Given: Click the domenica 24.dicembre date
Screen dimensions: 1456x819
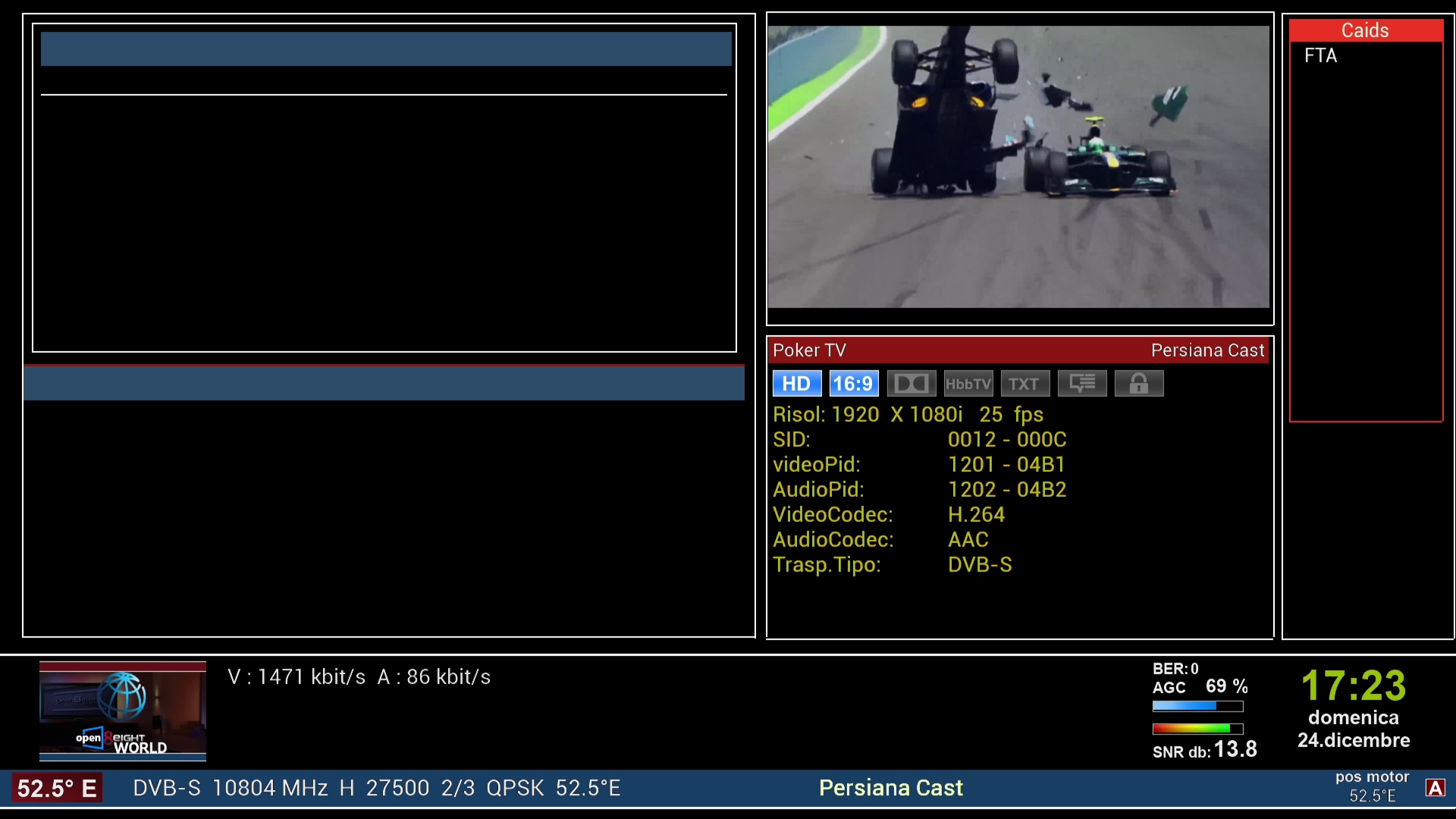Looking at the screenshot, I should click(x=1354, y=729).
